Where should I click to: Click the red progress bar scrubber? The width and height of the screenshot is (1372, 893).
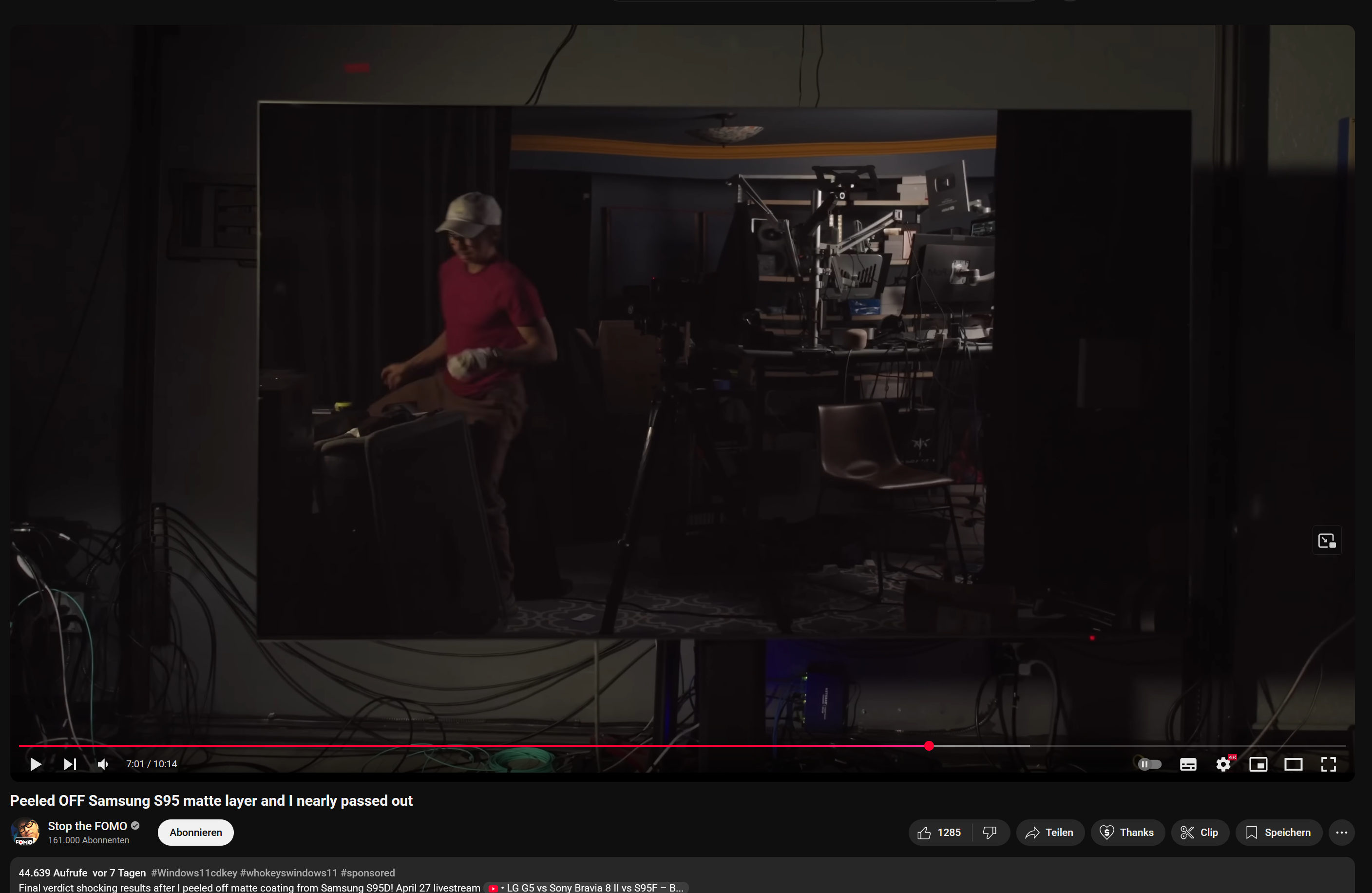[929, 746]
